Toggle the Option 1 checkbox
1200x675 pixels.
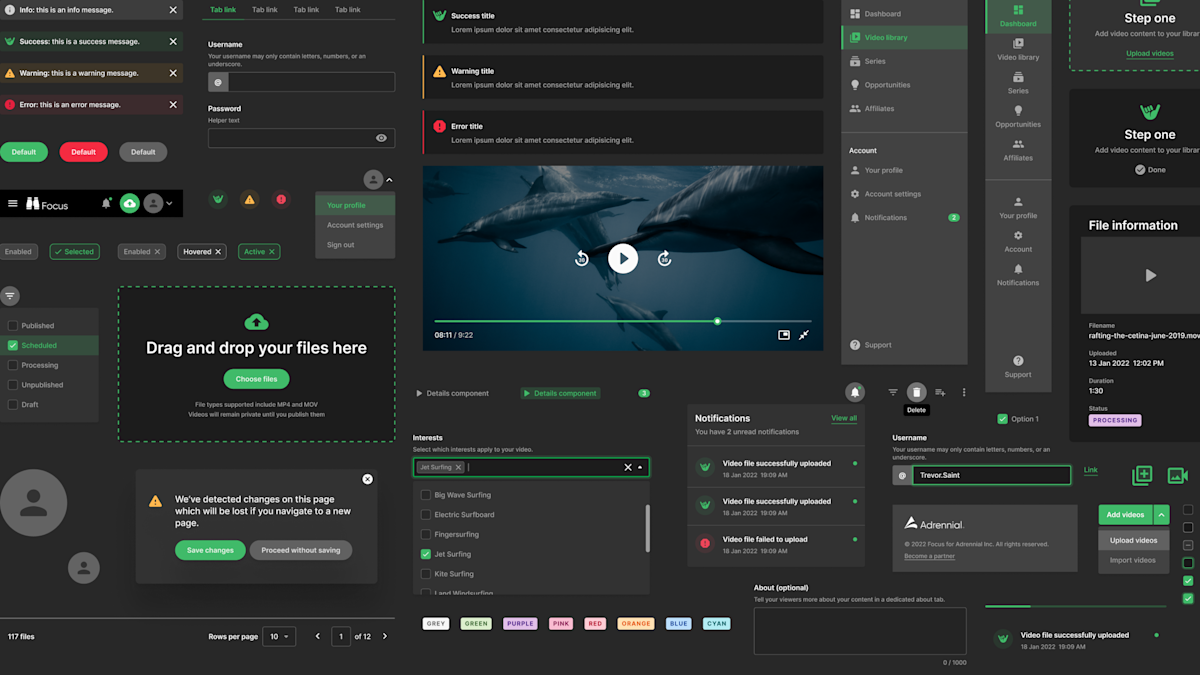[x=1002, y=419]
